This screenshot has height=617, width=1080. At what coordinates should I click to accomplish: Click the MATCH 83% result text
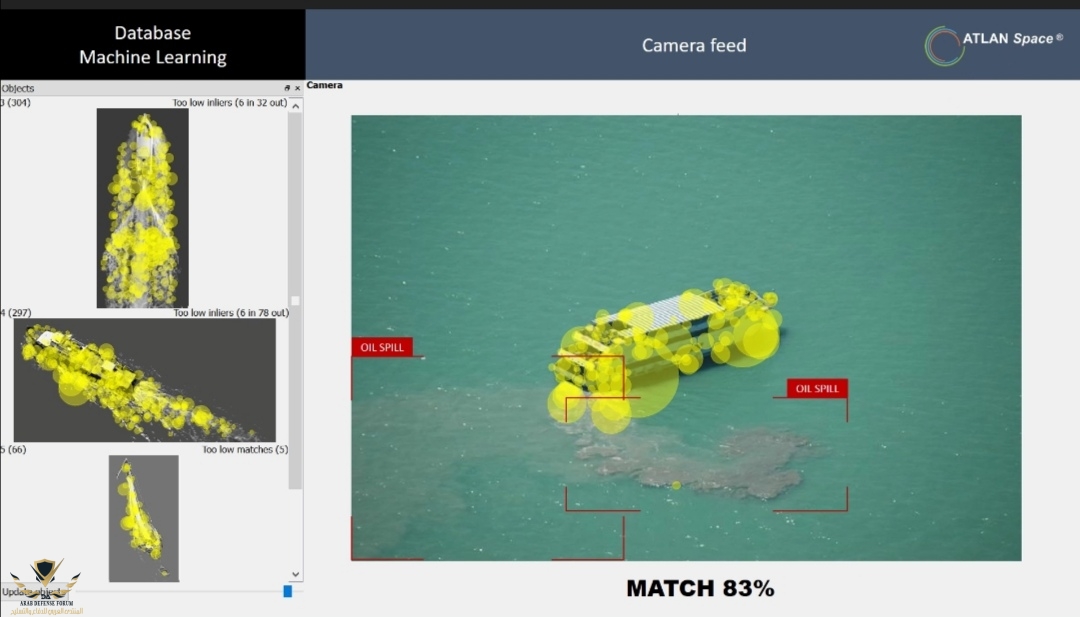coord(700,588)
